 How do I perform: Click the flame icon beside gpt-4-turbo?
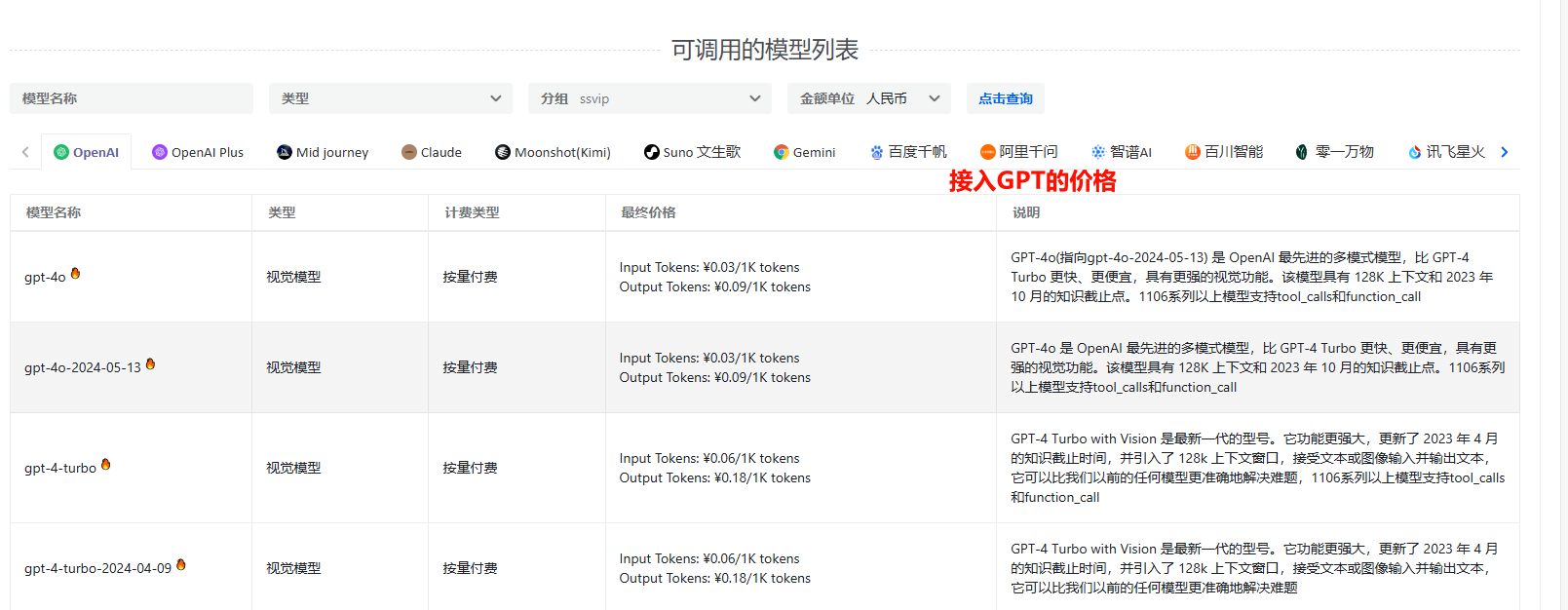tap(105, 465)
